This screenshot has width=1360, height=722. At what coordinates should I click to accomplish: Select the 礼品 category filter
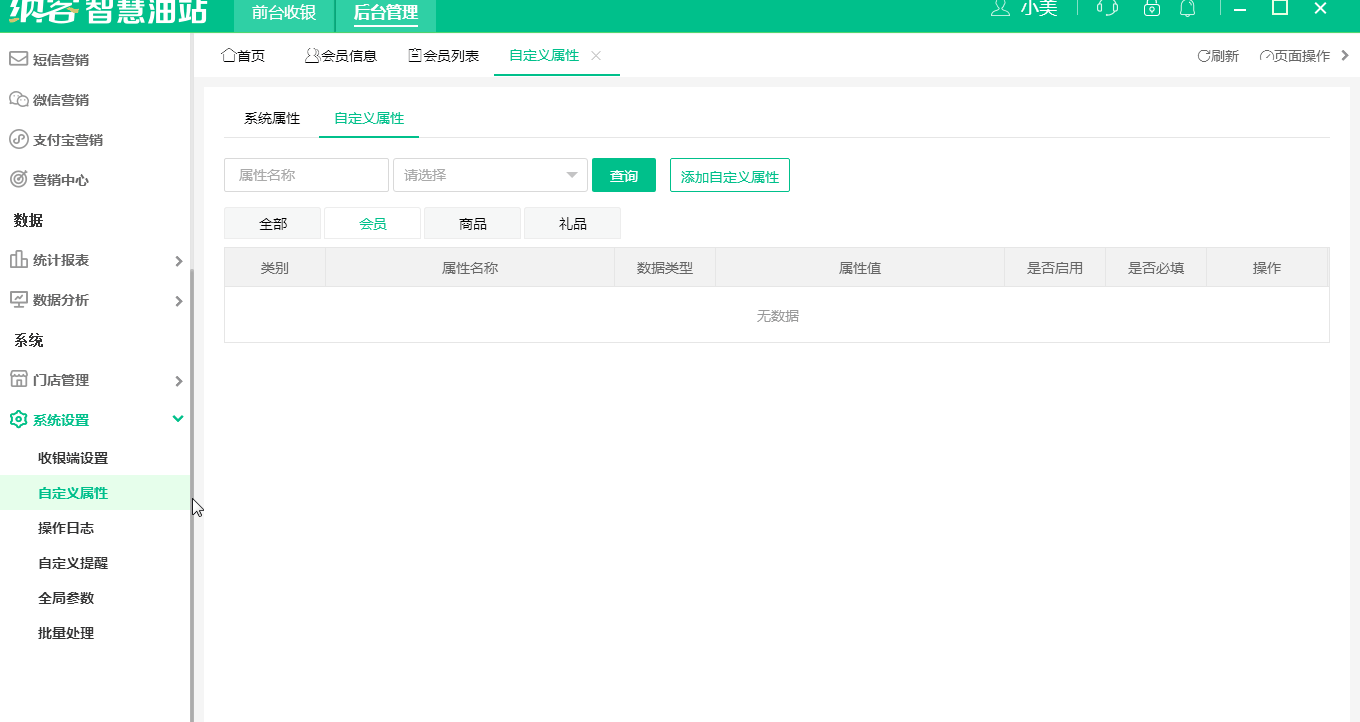click(572, 223)
